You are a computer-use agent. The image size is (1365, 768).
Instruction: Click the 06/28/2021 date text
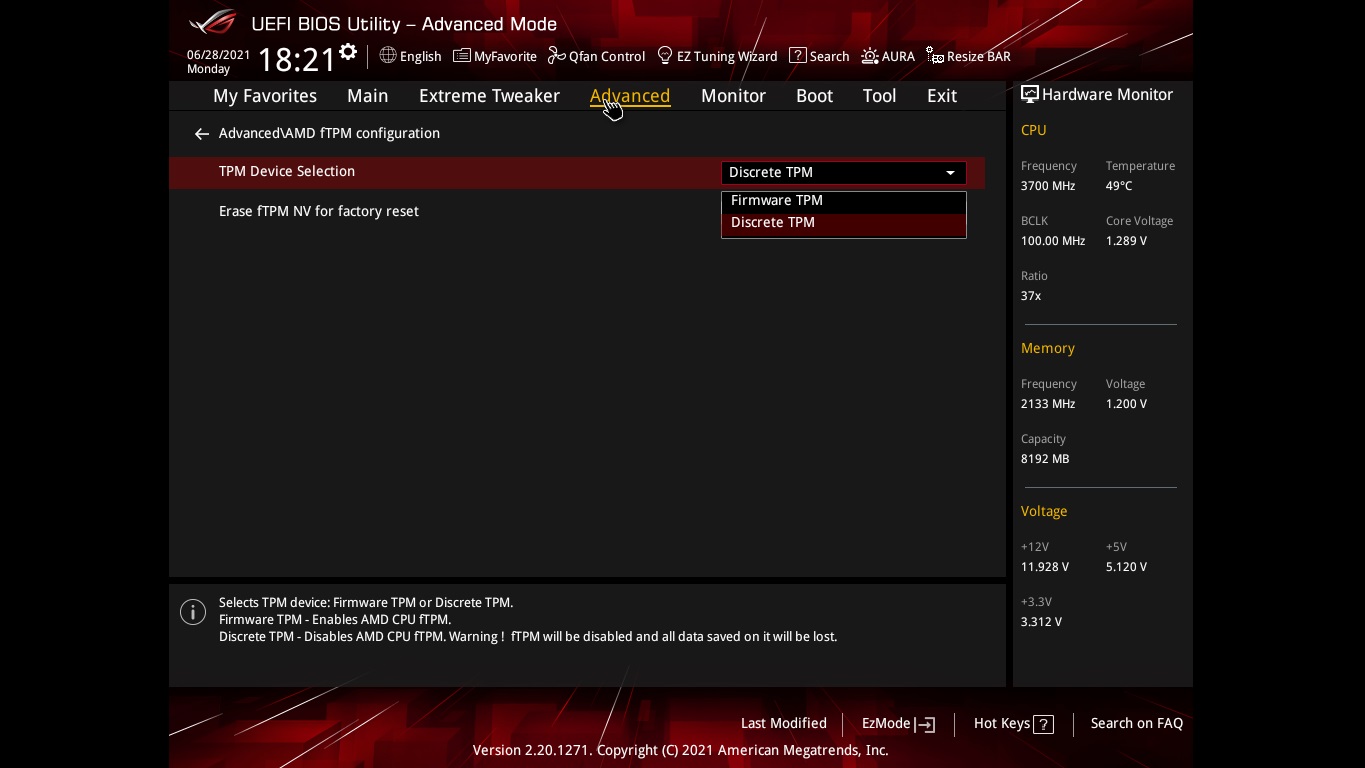pos(218,55)
